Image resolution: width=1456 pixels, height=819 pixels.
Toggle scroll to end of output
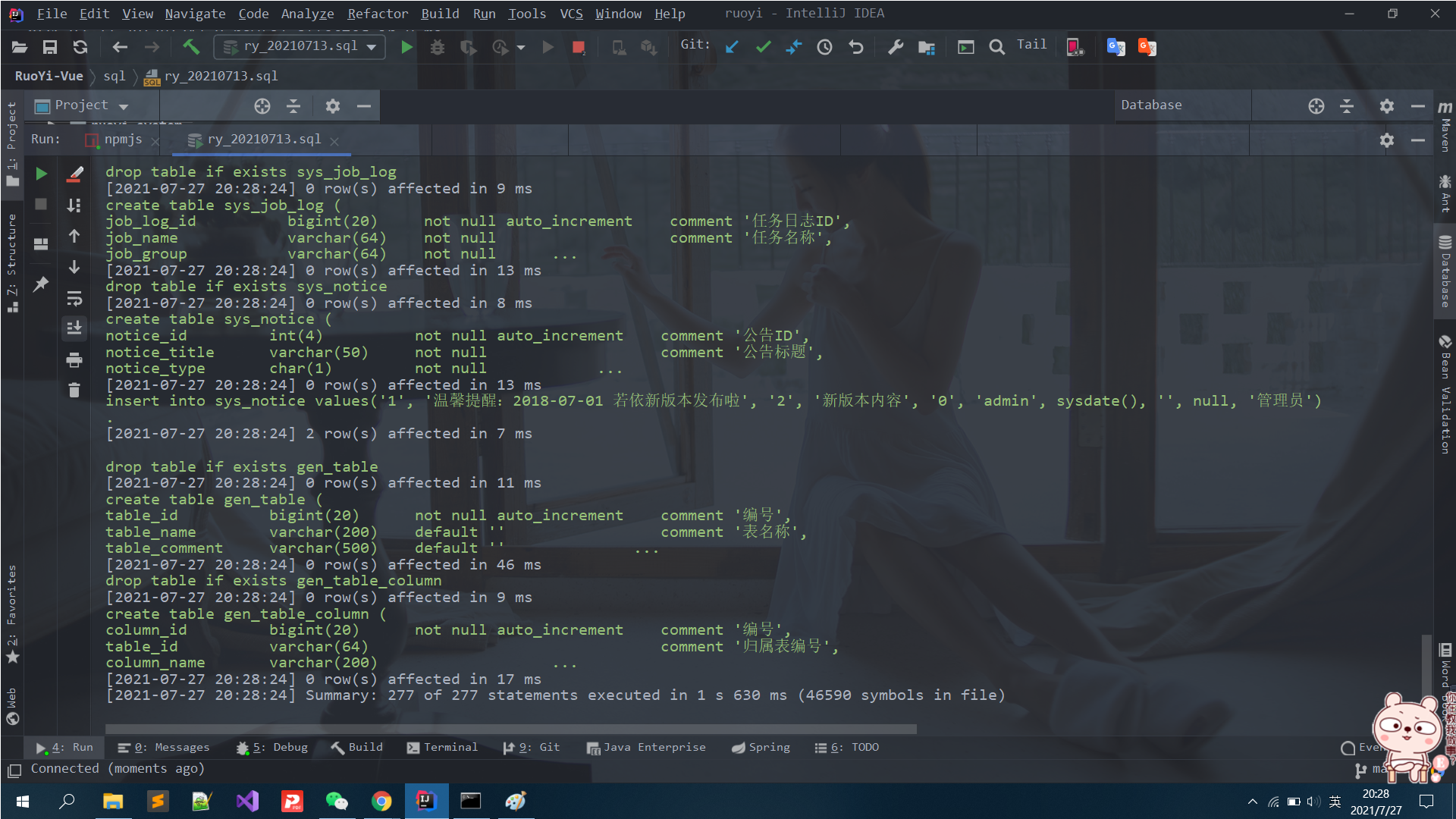tap(74, 328)
